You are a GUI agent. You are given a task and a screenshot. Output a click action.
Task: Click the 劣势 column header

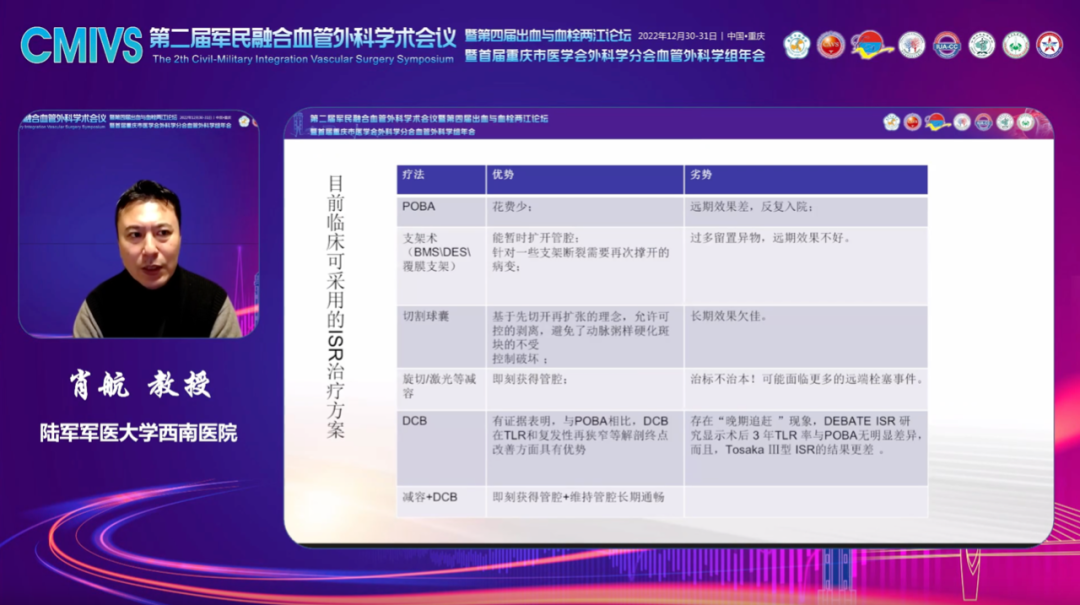[x=806, y=179]
